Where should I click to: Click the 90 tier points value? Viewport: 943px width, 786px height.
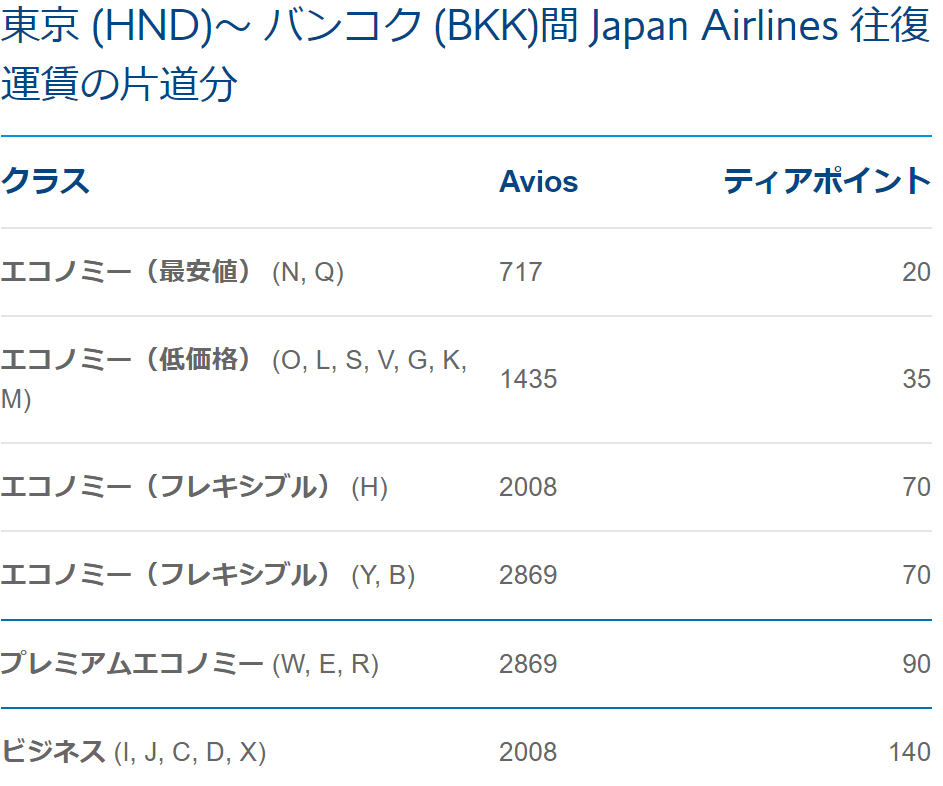coord(917,665)
